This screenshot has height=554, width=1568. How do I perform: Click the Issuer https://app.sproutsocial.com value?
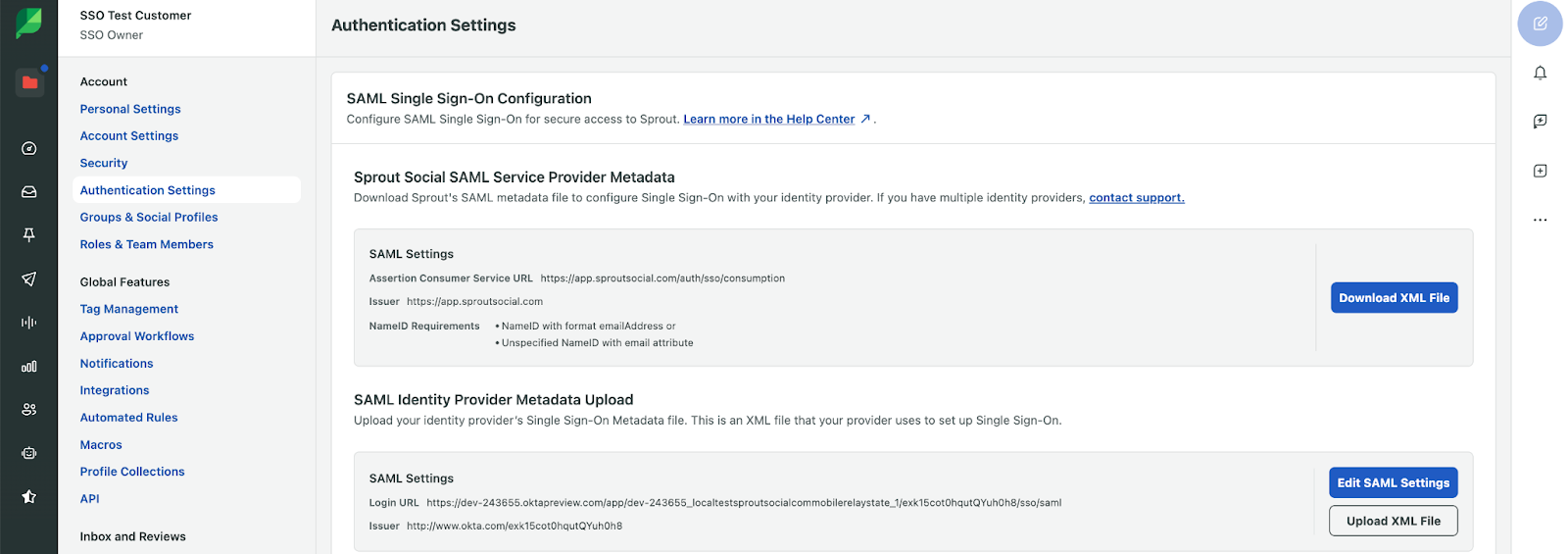pyautogui.click(x=474, y=302)
